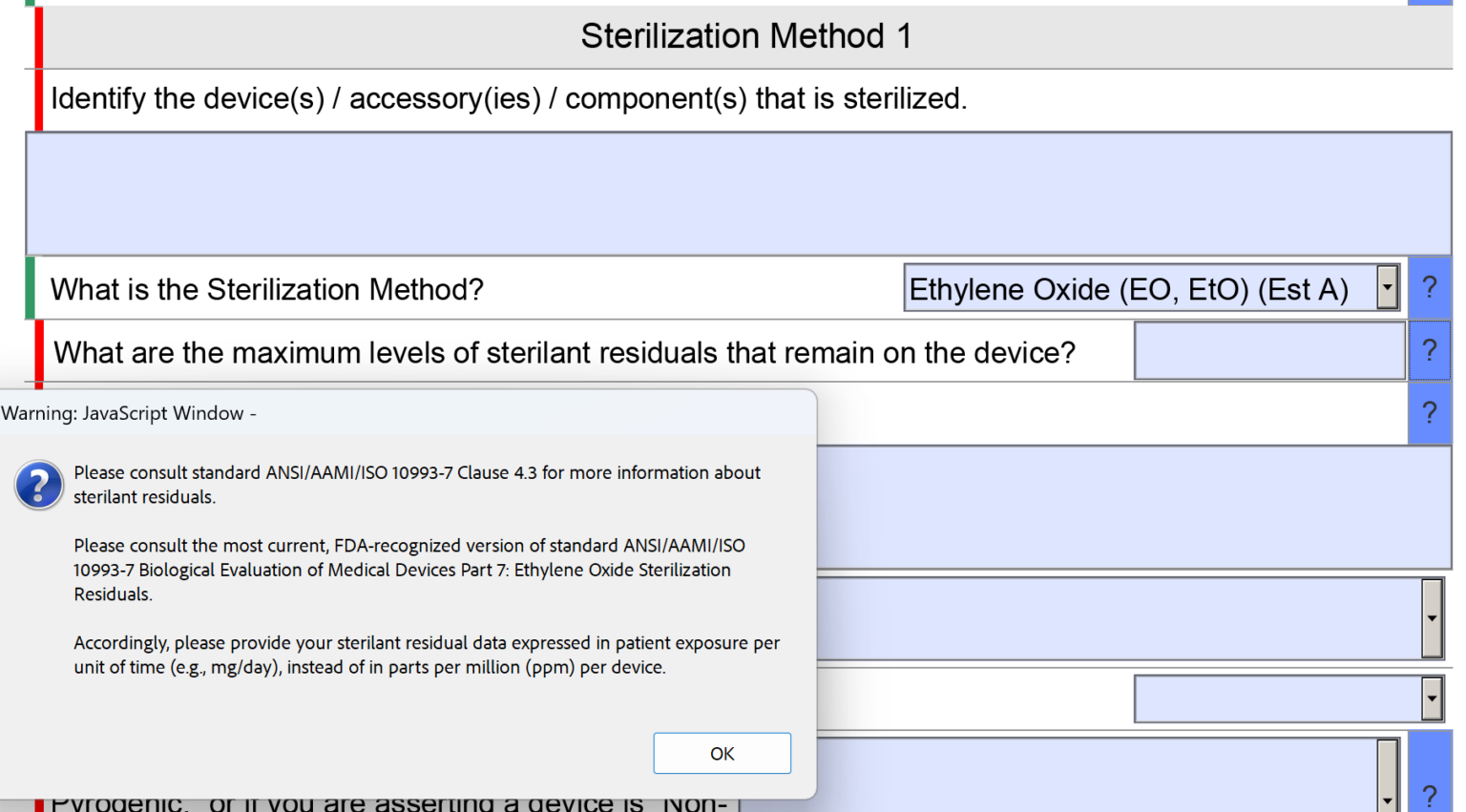Click the dropdown arrow on the Sterilization Method combo
Viewport: 1466px width, 812px height.
(1389, 288)
